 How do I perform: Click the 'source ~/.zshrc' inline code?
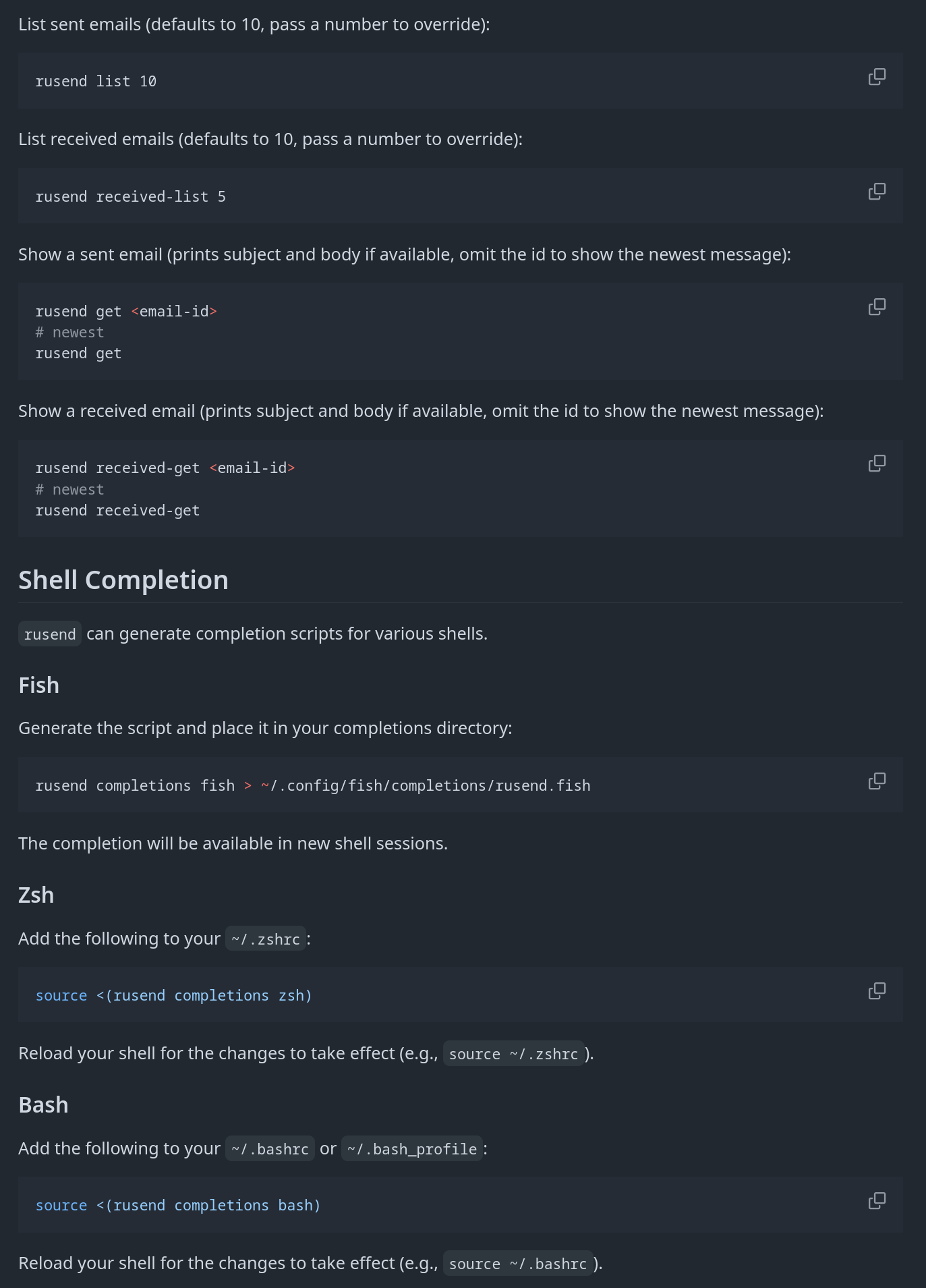pos(513,1054)
